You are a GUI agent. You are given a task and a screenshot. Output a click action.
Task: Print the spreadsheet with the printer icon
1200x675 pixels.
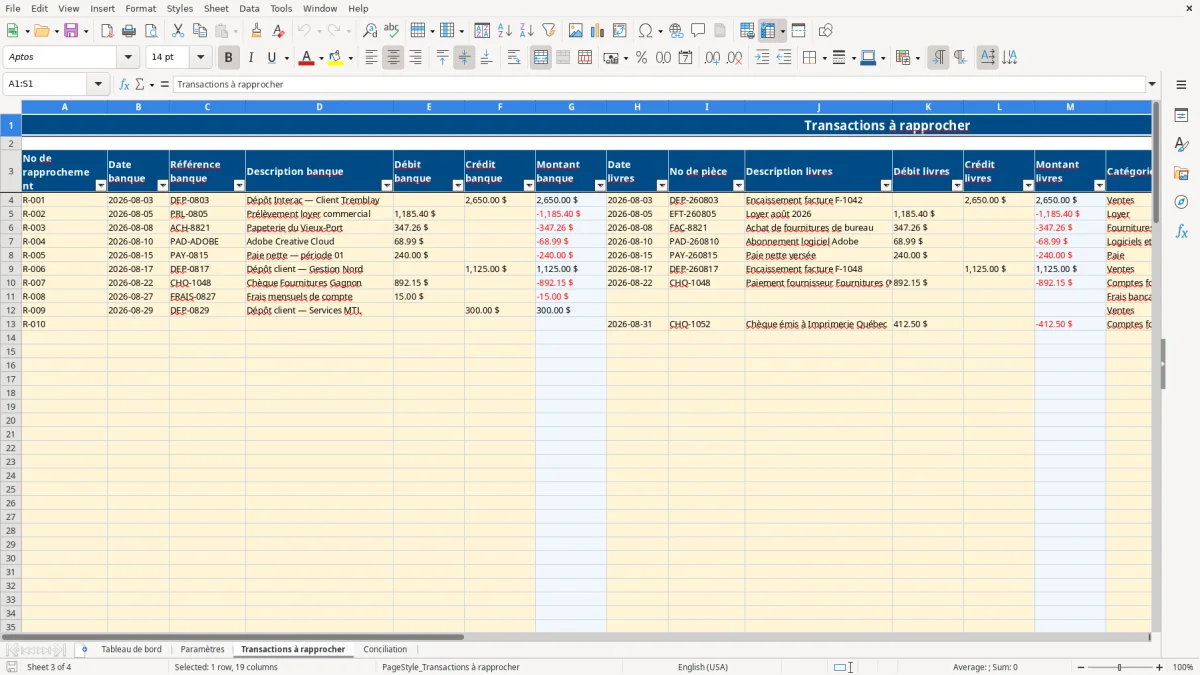click(129, 31)
